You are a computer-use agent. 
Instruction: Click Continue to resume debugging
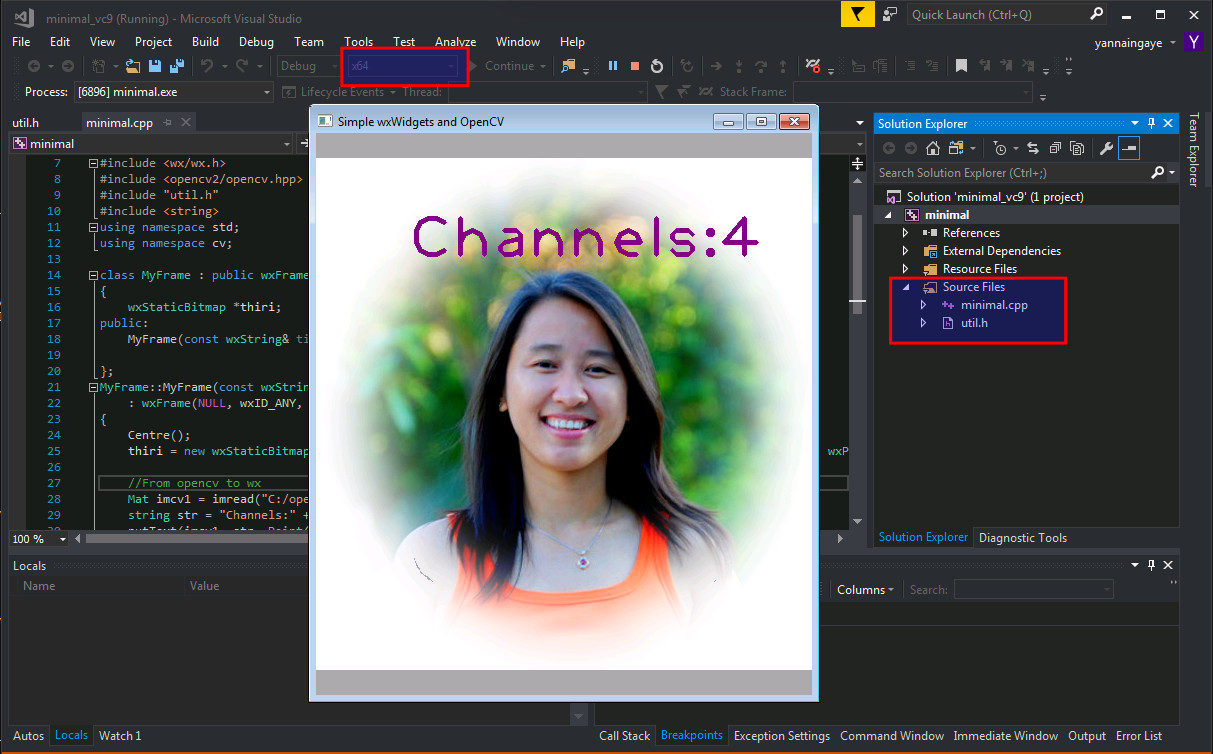click(510, 66)
